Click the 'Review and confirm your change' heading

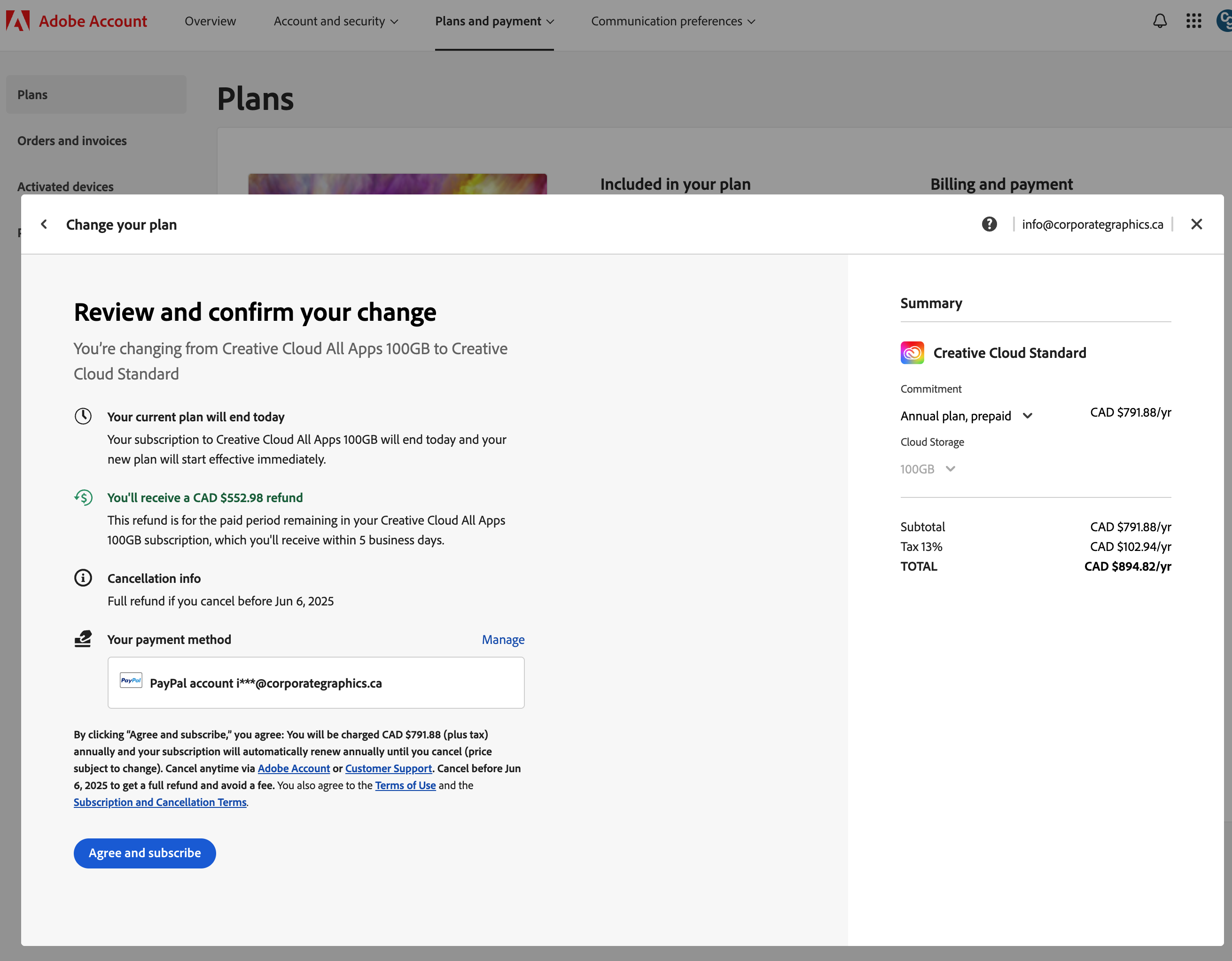pyautogui.click(x=255, y=312)
